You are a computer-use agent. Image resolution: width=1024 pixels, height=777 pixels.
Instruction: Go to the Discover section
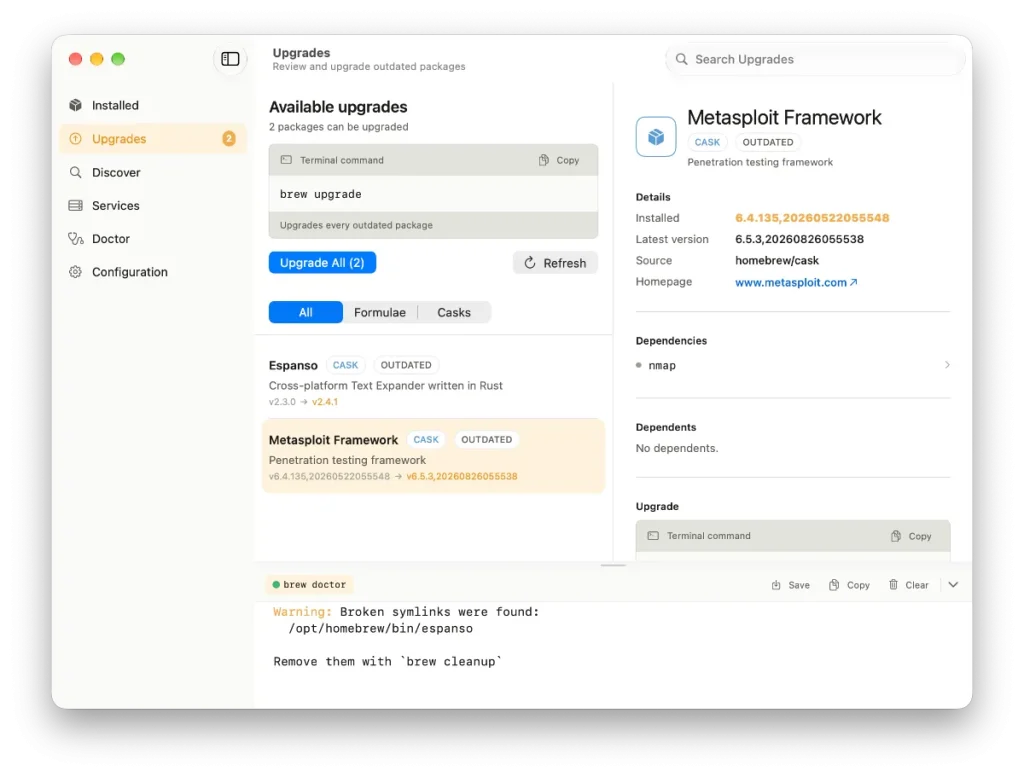point(152,172)
